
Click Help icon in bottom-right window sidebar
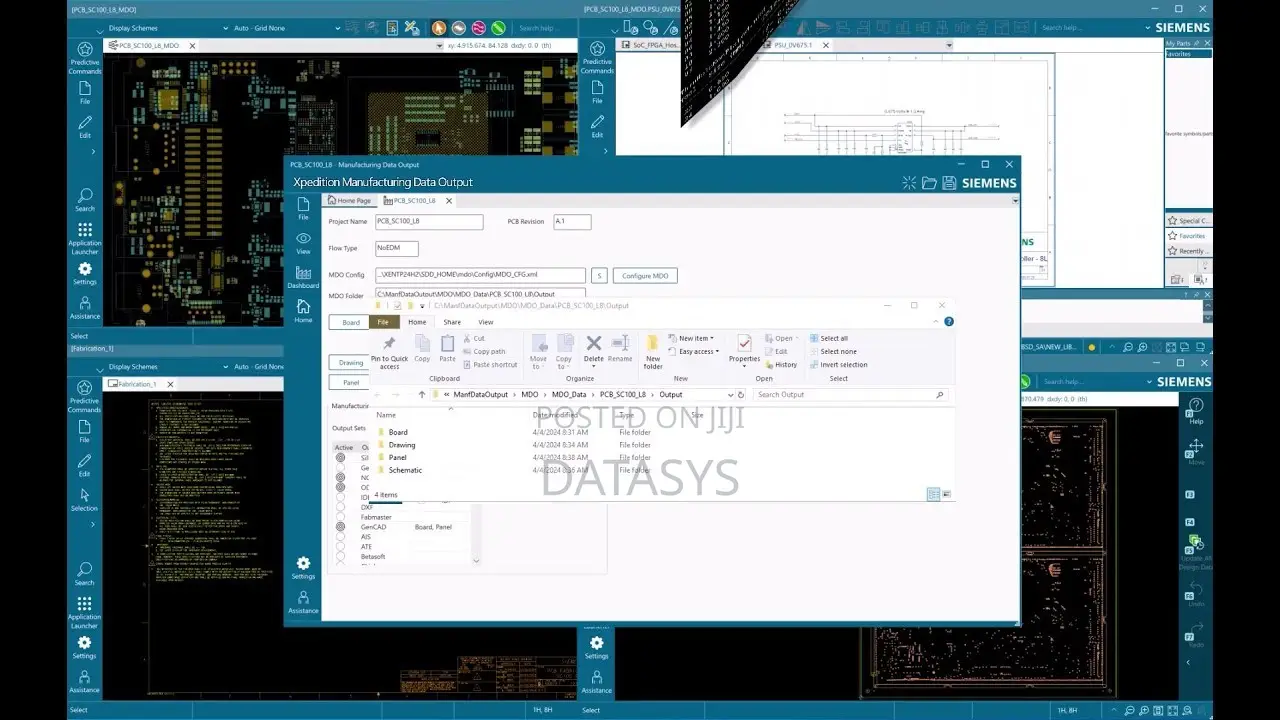(1196, 411)
